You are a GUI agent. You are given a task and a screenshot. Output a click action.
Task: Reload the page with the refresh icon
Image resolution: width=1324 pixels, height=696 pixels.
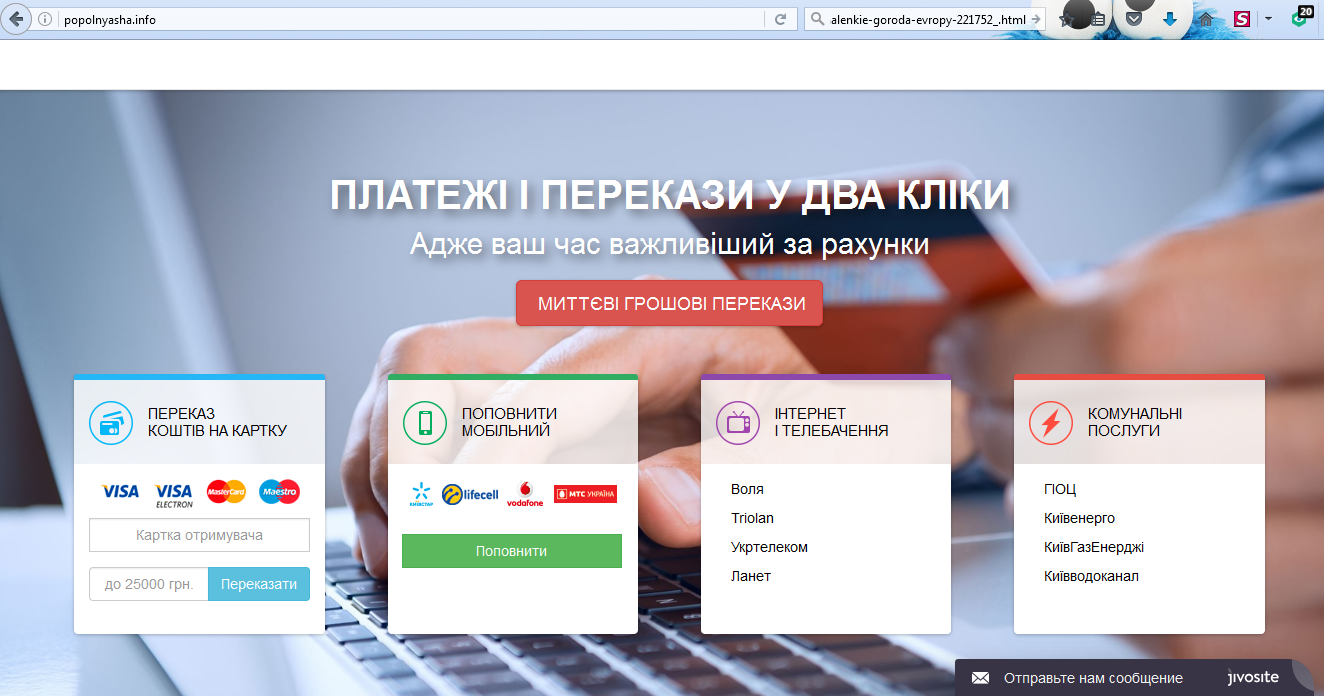780,19
